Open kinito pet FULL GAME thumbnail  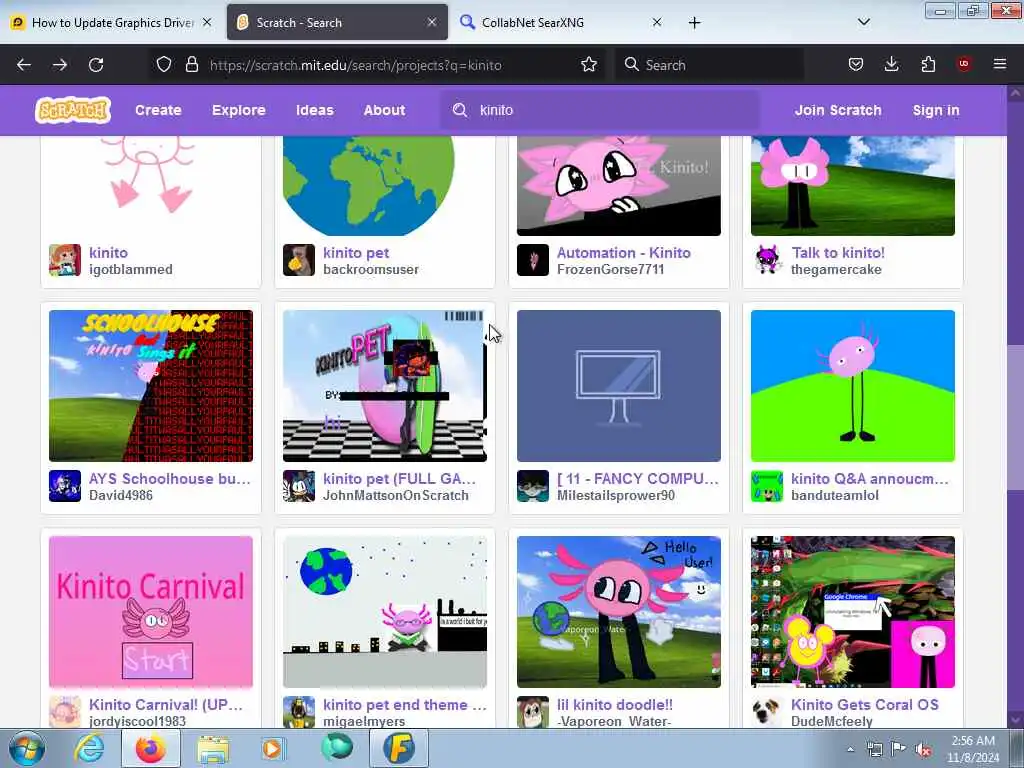point(385,386)
